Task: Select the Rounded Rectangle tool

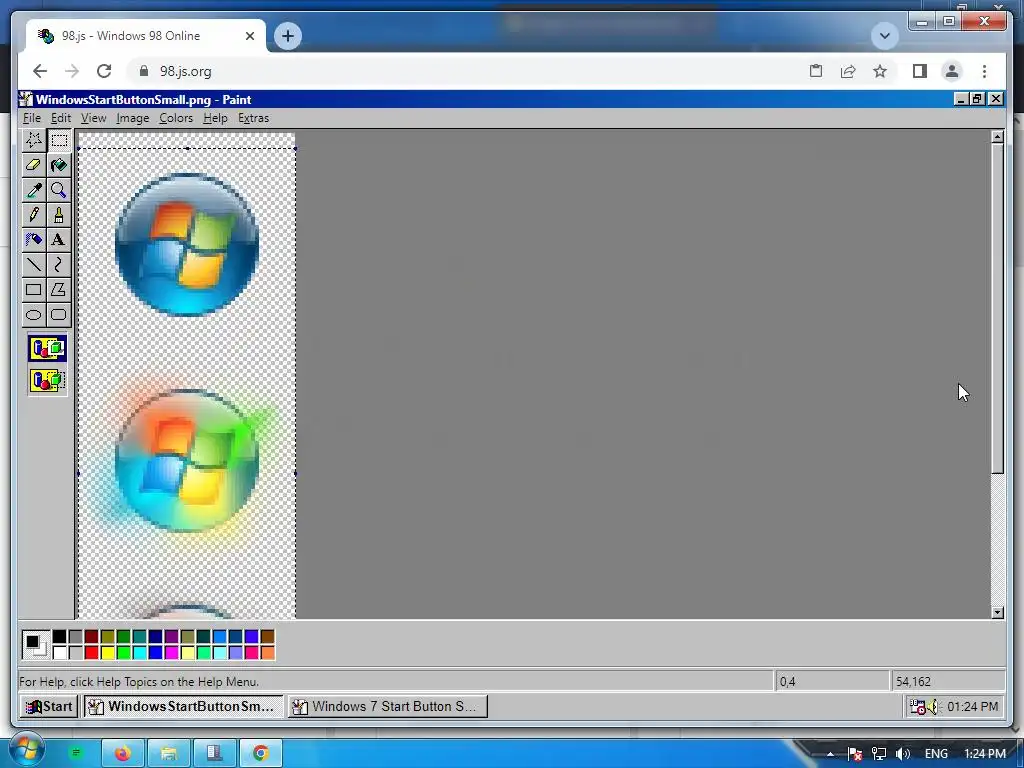Action: click(x=59, y=315)
